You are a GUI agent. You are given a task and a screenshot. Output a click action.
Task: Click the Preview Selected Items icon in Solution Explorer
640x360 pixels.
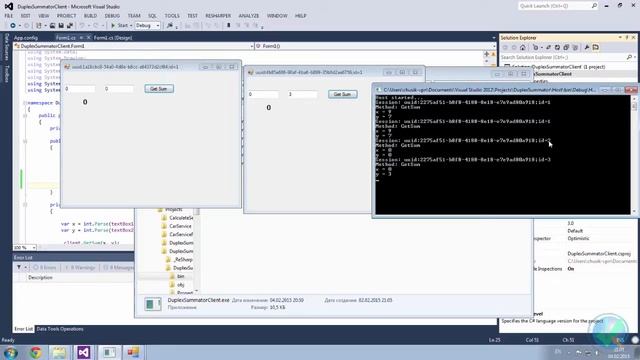pos(596,47)
